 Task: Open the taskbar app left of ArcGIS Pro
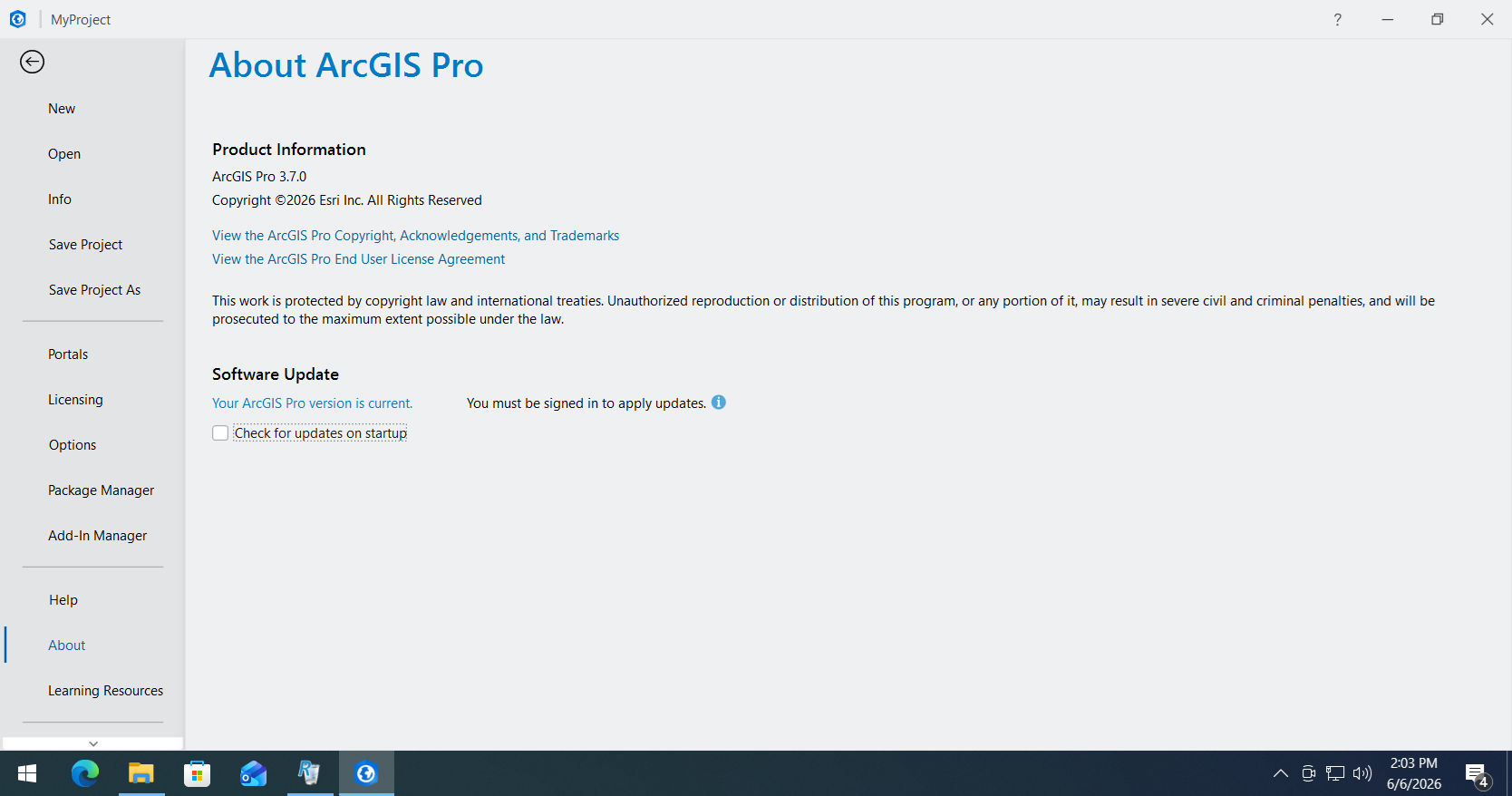[x=309, y=773]
